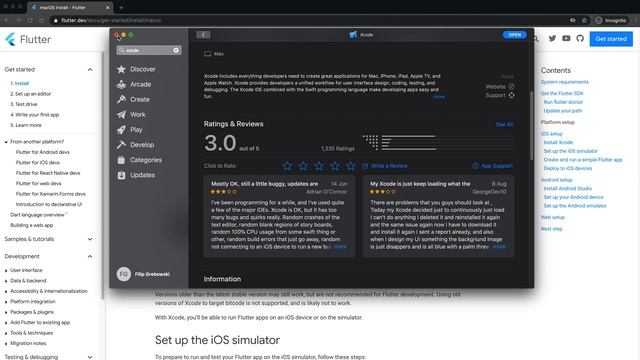The width and height of the screenshot is (640, 360).
Task: Open Incognito profile indicator
Action: [x=611, y=20]
